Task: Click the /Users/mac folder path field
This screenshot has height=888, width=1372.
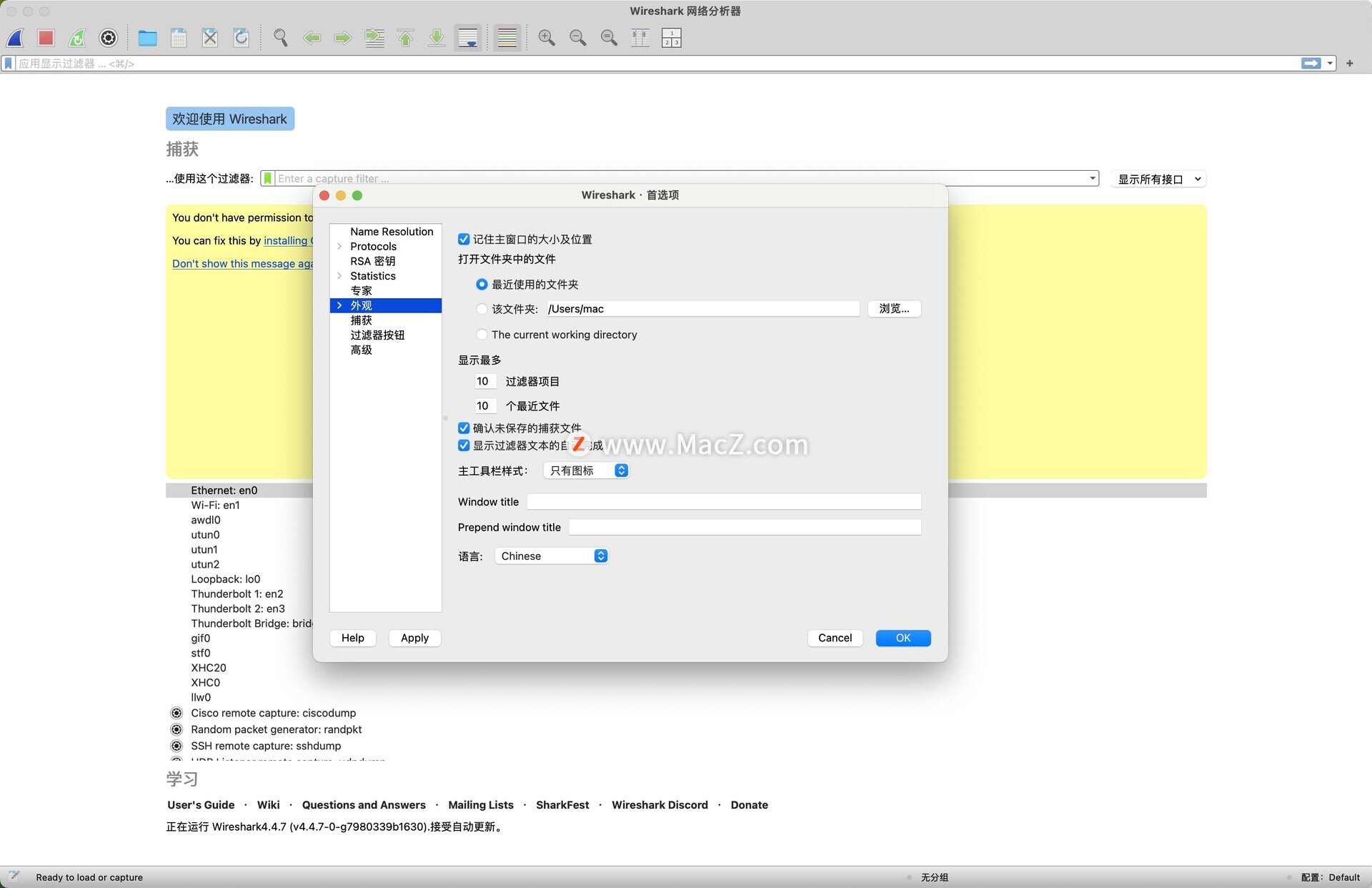Action: (x=702, y=309)
